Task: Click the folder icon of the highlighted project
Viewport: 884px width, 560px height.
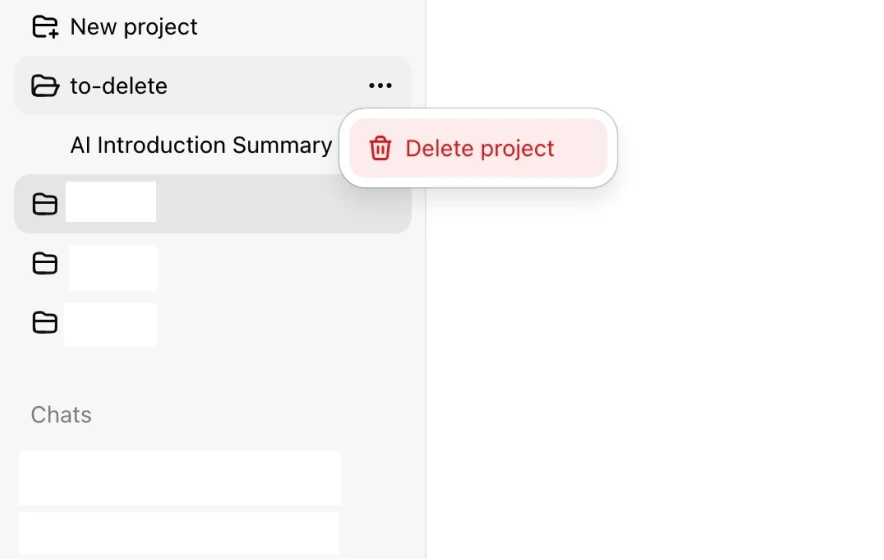Action: click(x=45, y=204)
